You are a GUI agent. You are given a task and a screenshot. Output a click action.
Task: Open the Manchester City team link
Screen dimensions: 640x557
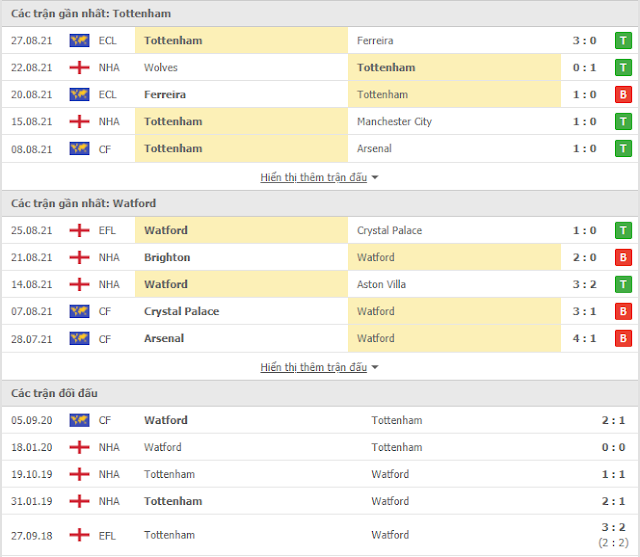tap(394, 122)
